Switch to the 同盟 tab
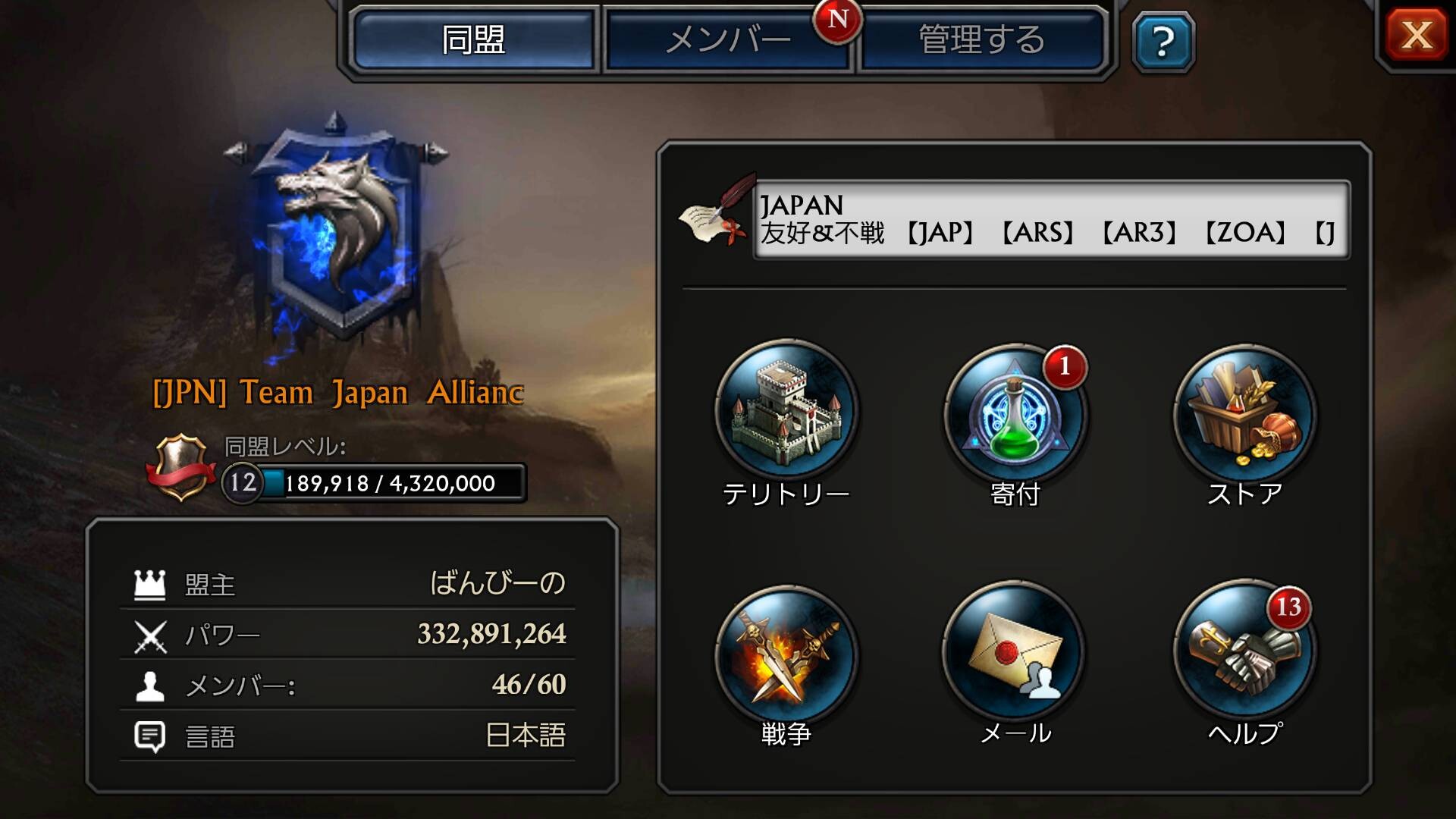 [x=473, y=39]
